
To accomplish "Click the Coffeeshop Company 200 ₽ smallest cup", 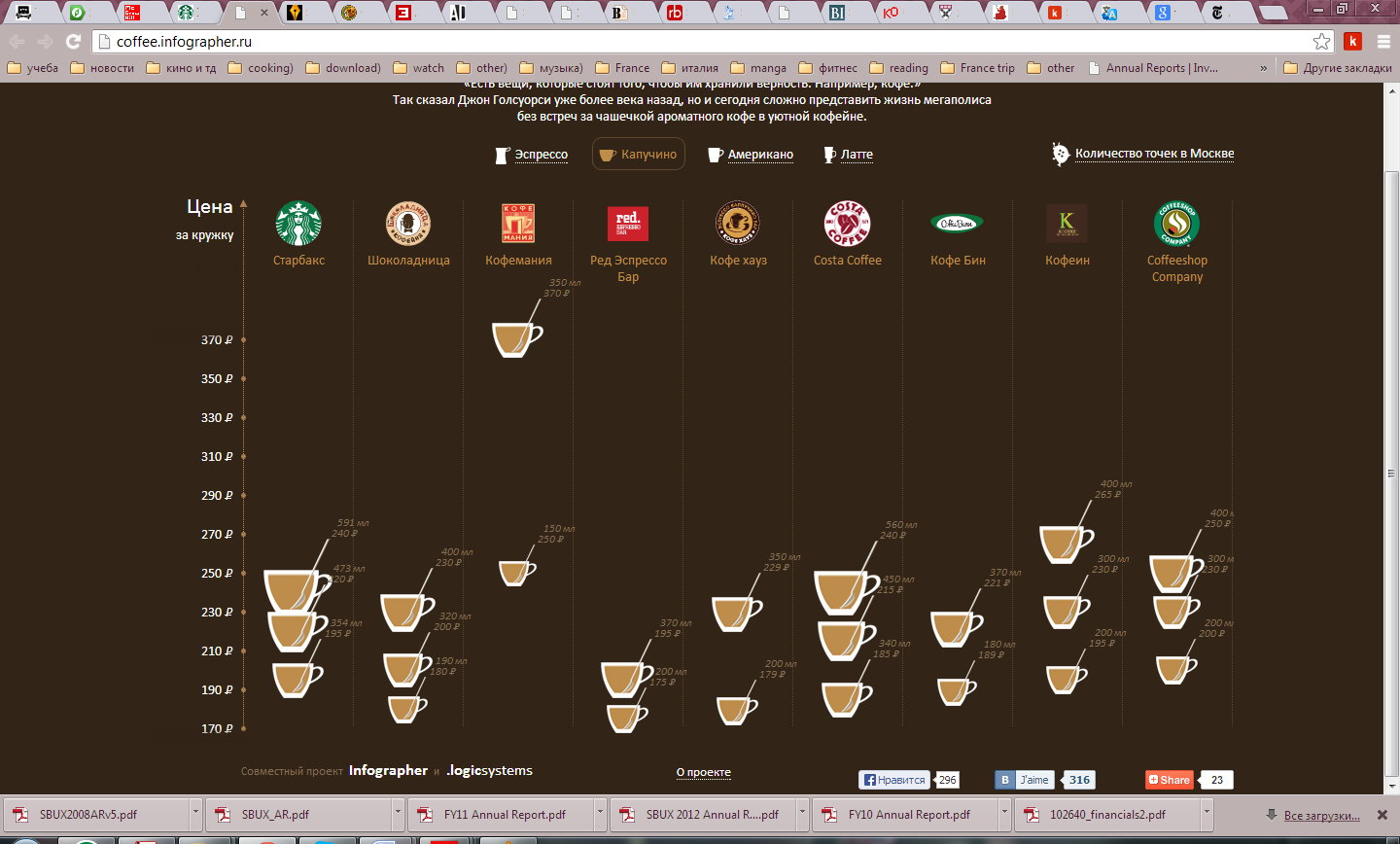I will [1175, 670].
